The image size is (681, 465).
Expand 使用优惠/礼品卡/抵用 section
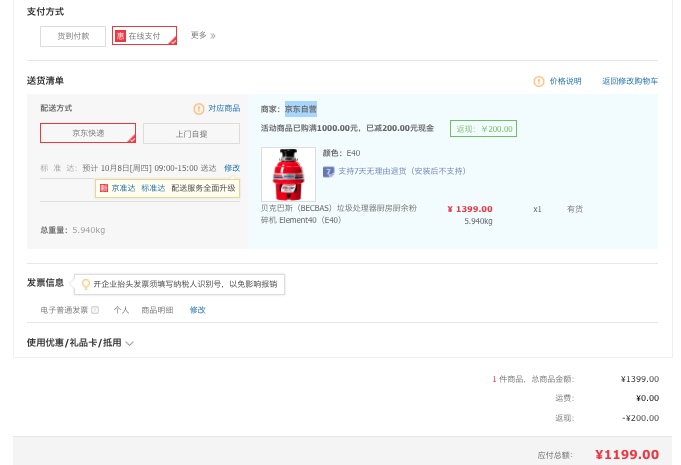click(80, 343)
